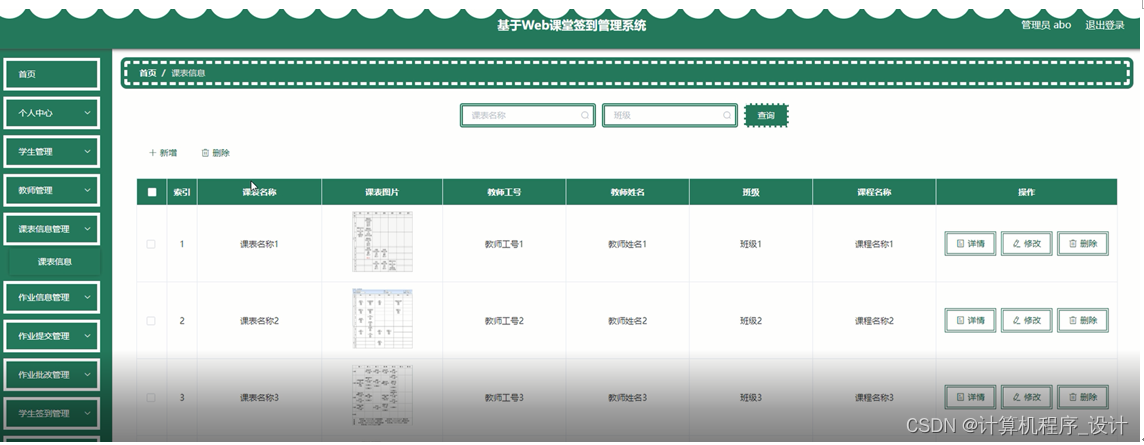This screenshot has width=1144, height=445.
Task: Expand the 学生管理 sidebar chevron
Action: click(88, 152)
